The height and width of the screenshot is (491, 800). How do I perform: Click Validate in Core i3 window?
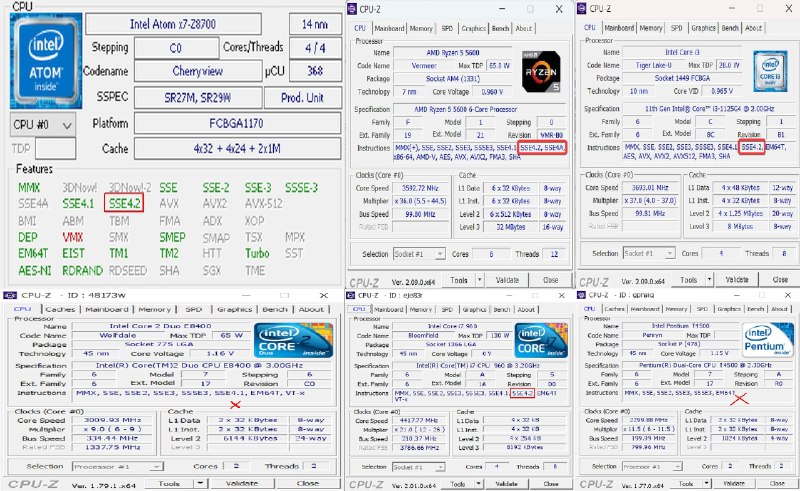click(737, 280)
